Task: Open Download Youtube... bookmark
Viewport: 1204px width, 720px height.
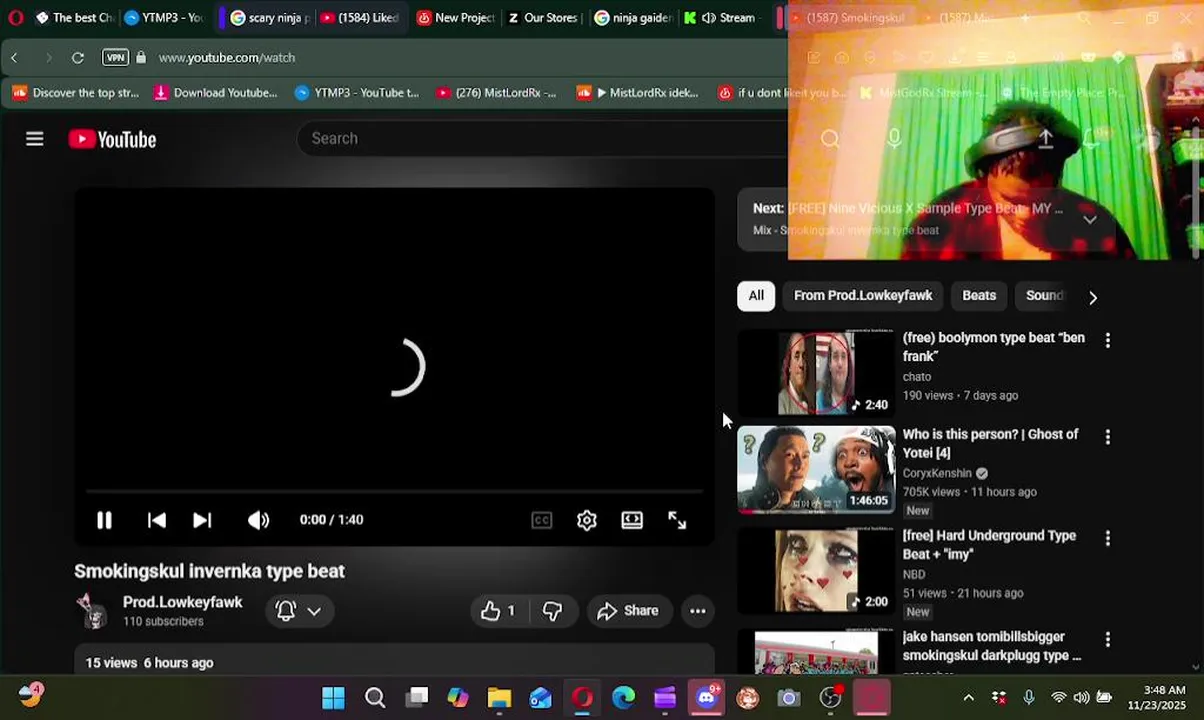Action: [x=215, y=93]
